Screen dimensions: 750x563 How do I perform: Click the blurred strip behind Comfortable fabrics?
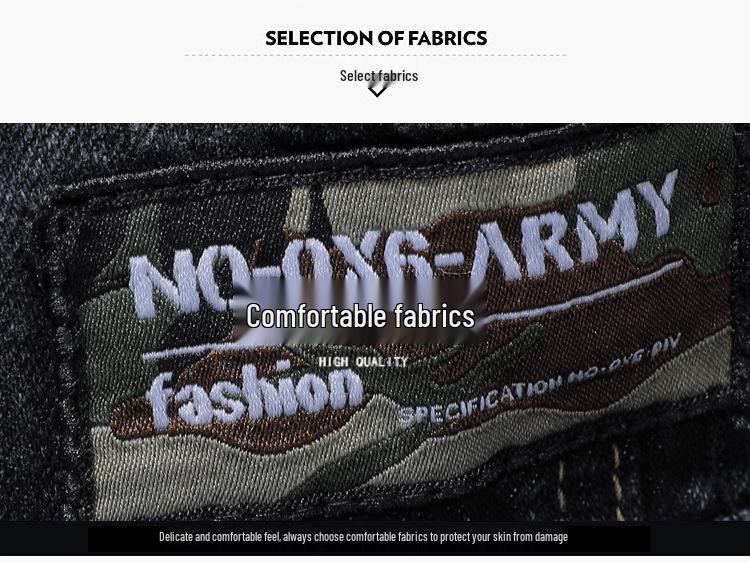click(360, 313)
